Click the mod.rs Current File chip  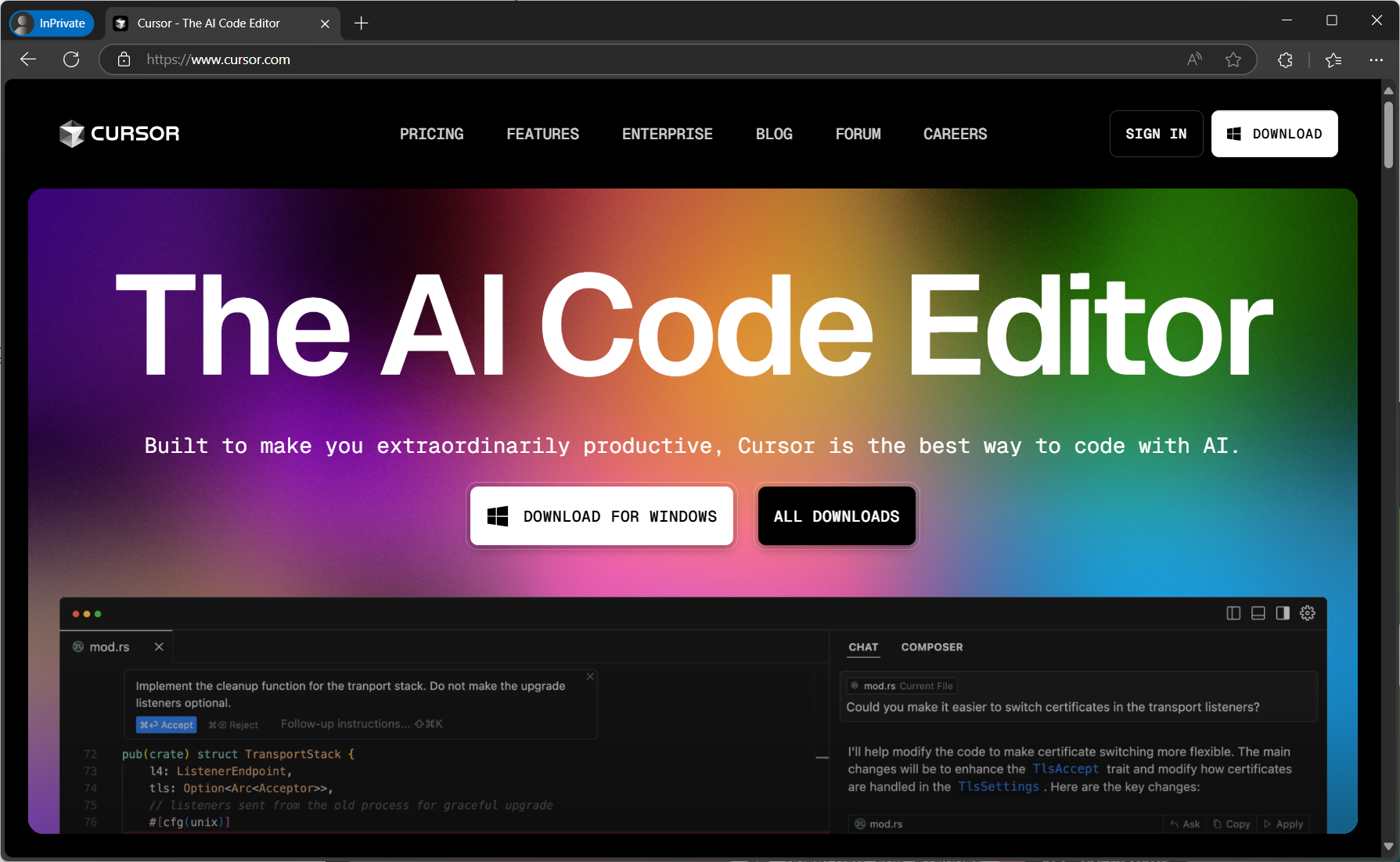902,686
